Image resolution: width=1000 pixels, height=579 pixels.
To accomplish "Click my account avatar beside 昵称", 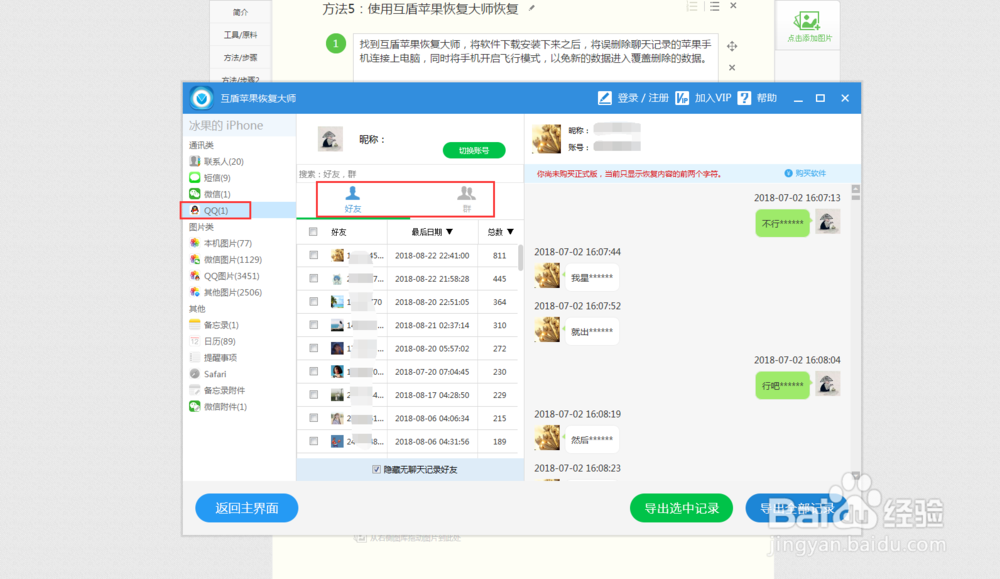I will pos(330,139).
